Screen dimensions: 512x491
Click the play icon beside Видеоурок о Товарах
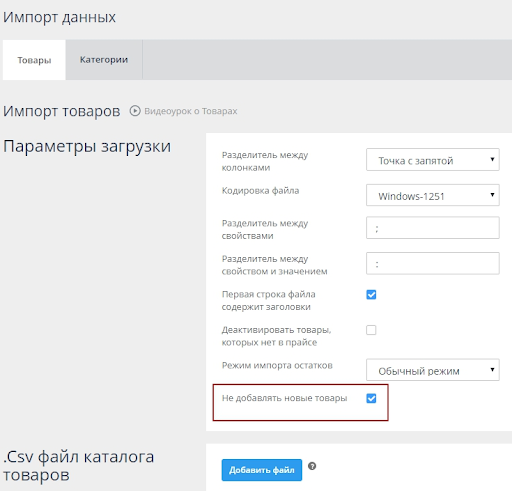(135, 111)
